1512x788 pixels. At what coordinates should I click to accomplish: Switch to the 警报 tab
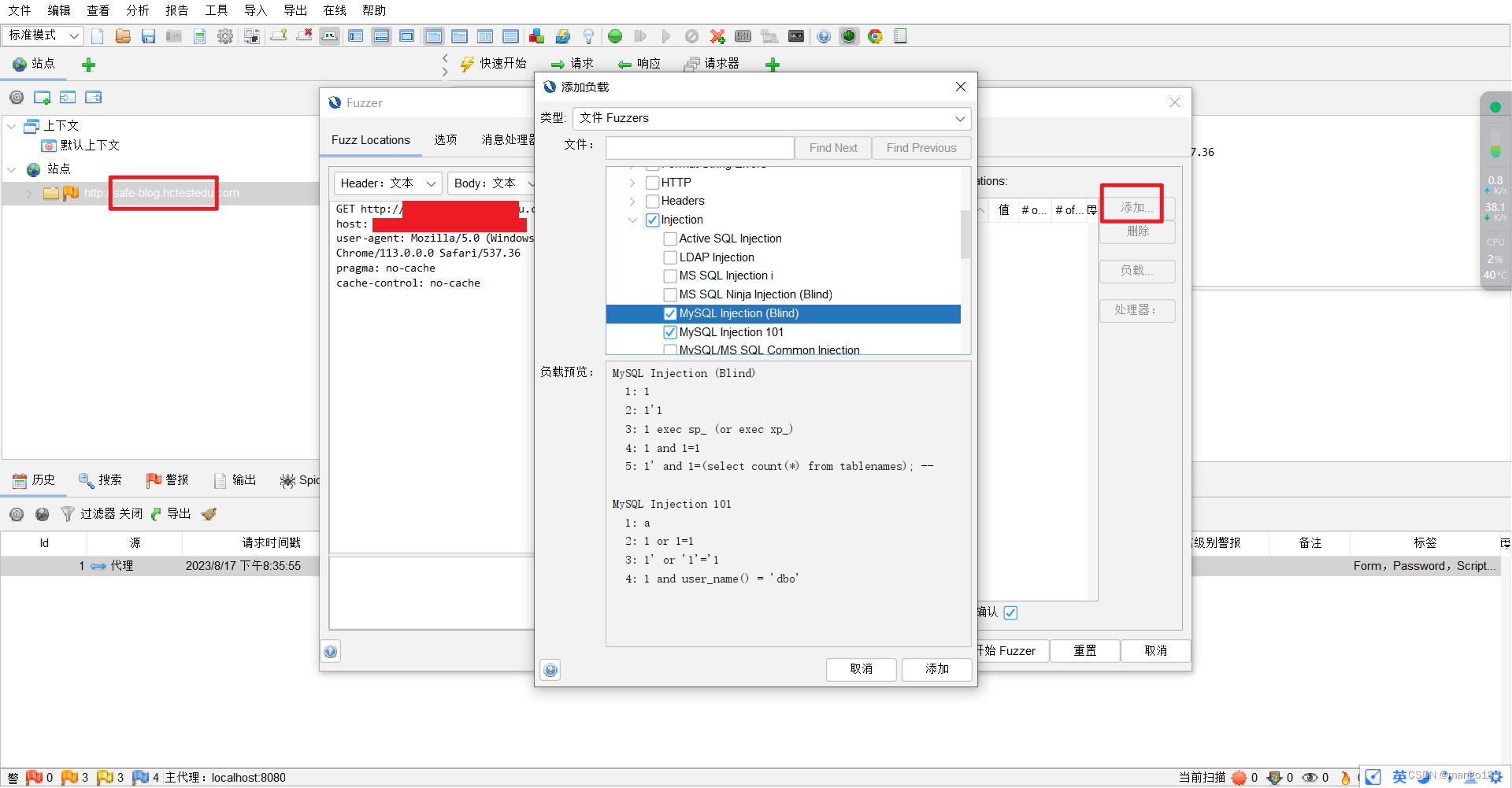point(167,480)
